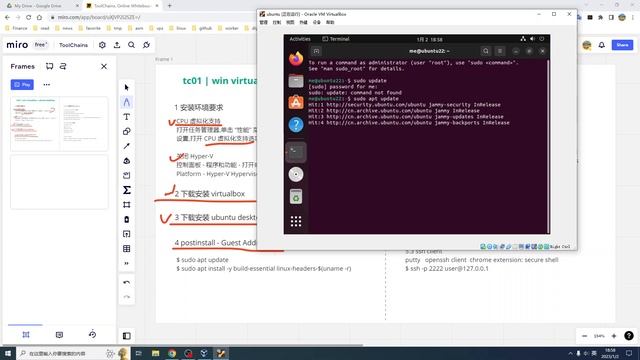Open Miro board search magnifier

pyautogui.click(x=131, y=45)
